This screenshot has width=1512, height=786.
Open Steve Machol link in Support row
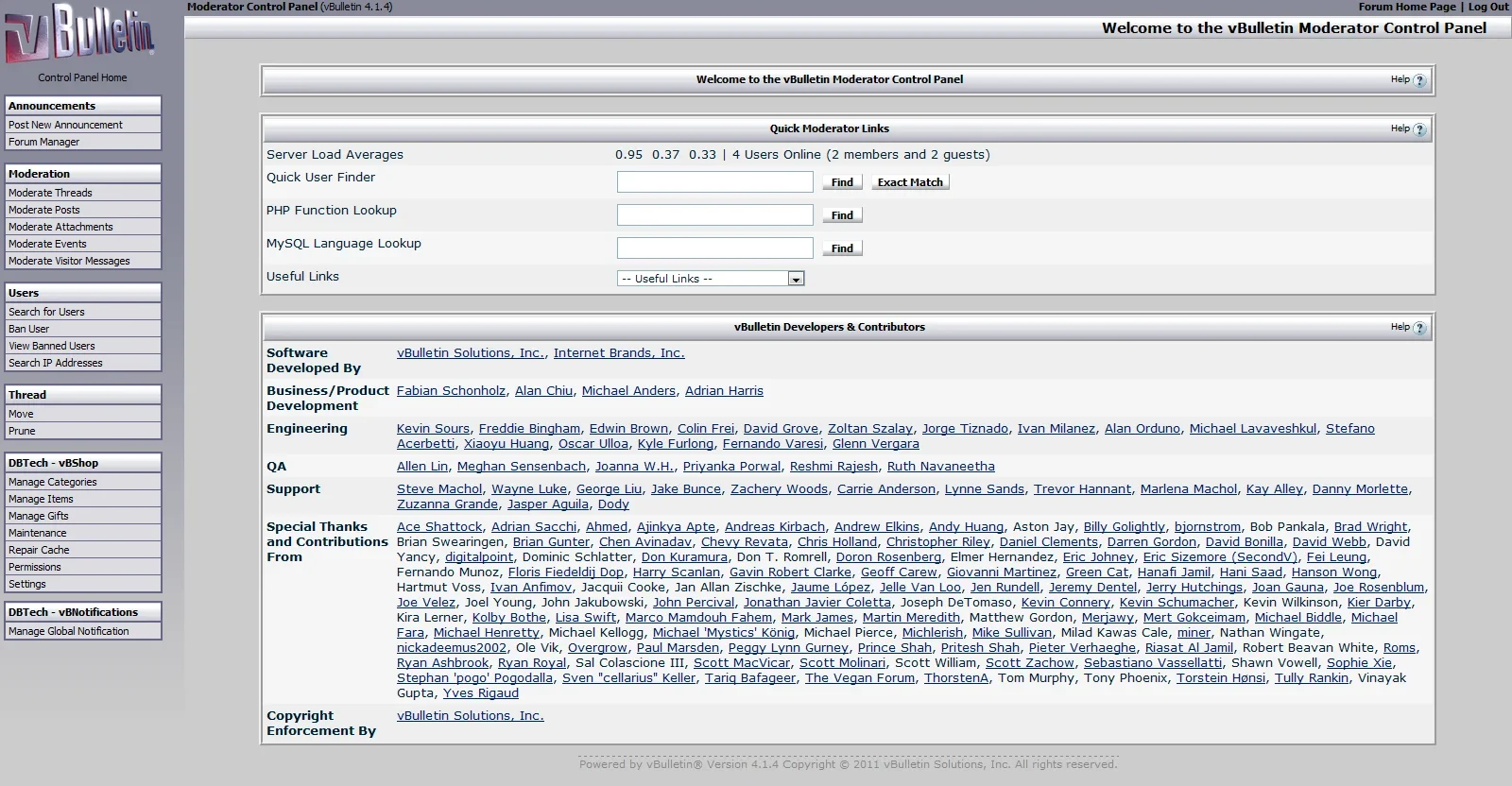pos(439,488)
